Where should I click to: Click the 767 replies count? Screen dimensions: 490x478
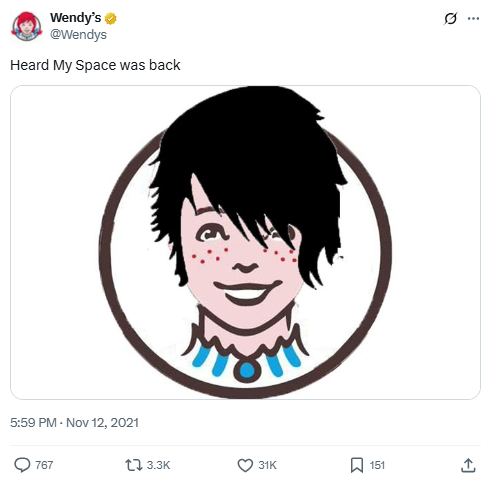(44, 465)
